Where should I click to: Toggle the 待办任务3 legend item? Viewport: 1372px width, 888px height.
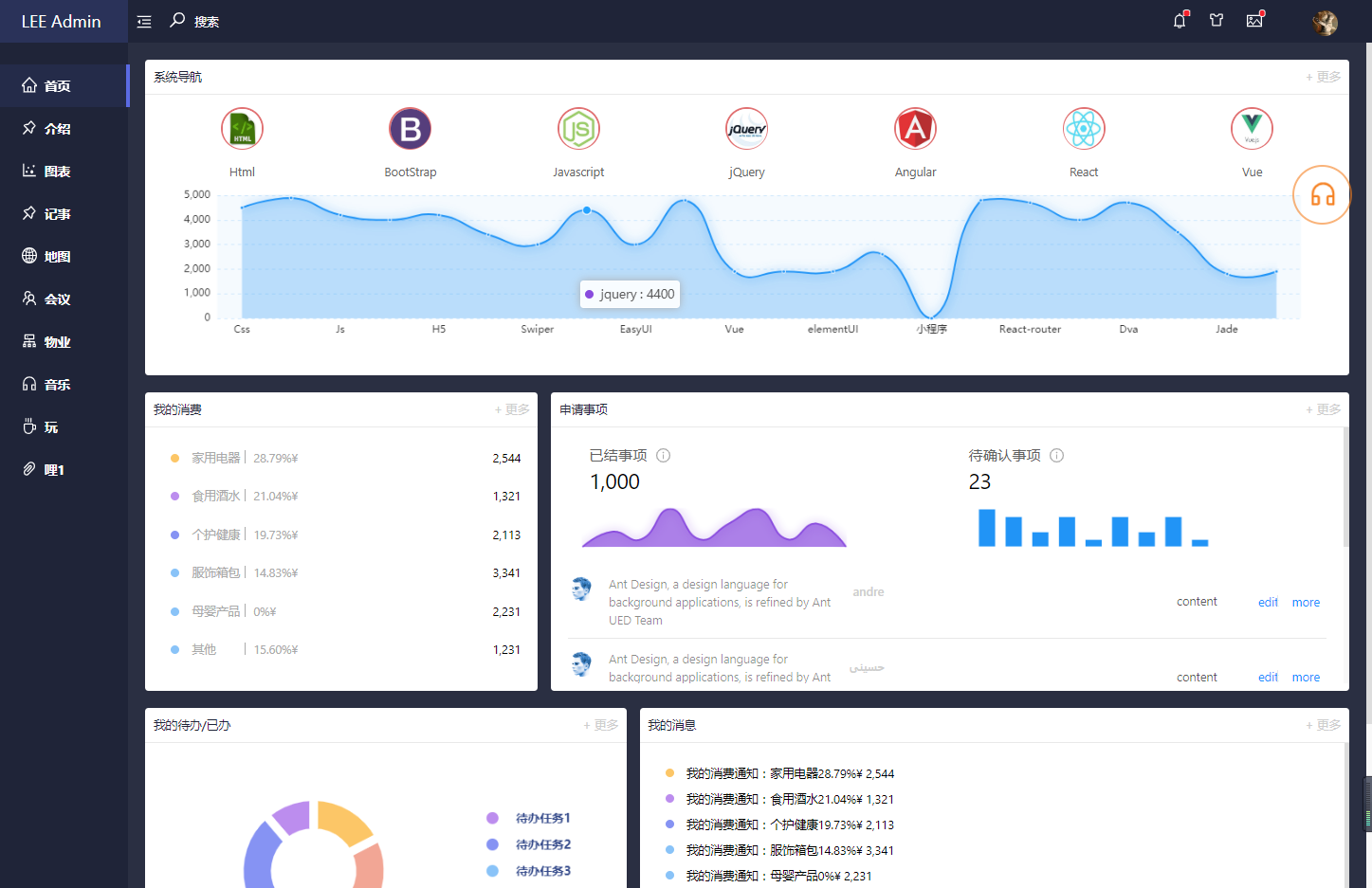click(528, 871)
